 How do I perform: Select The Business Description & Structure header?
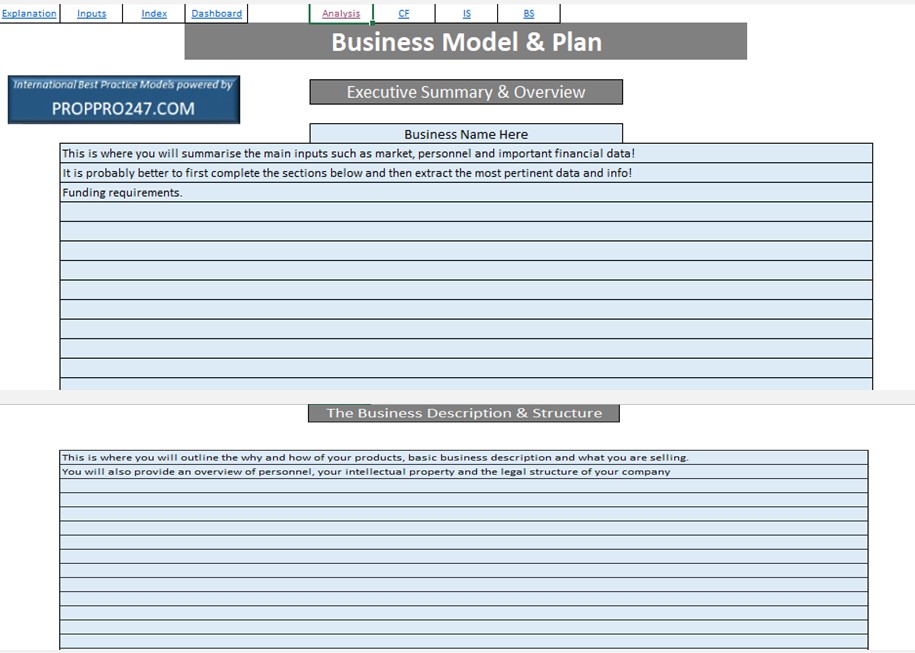(464, 413)
